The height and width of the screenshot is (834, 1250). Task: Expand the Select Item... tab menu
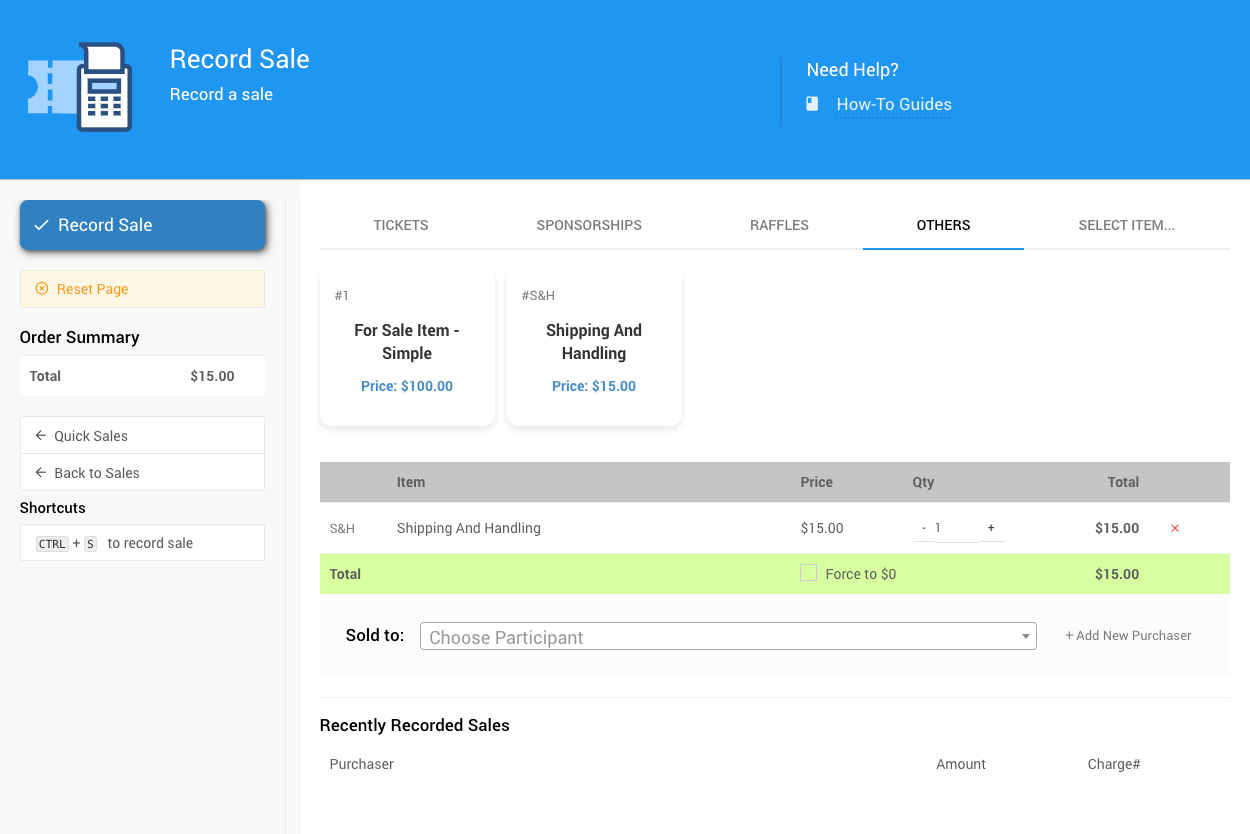click(1126, 225)
